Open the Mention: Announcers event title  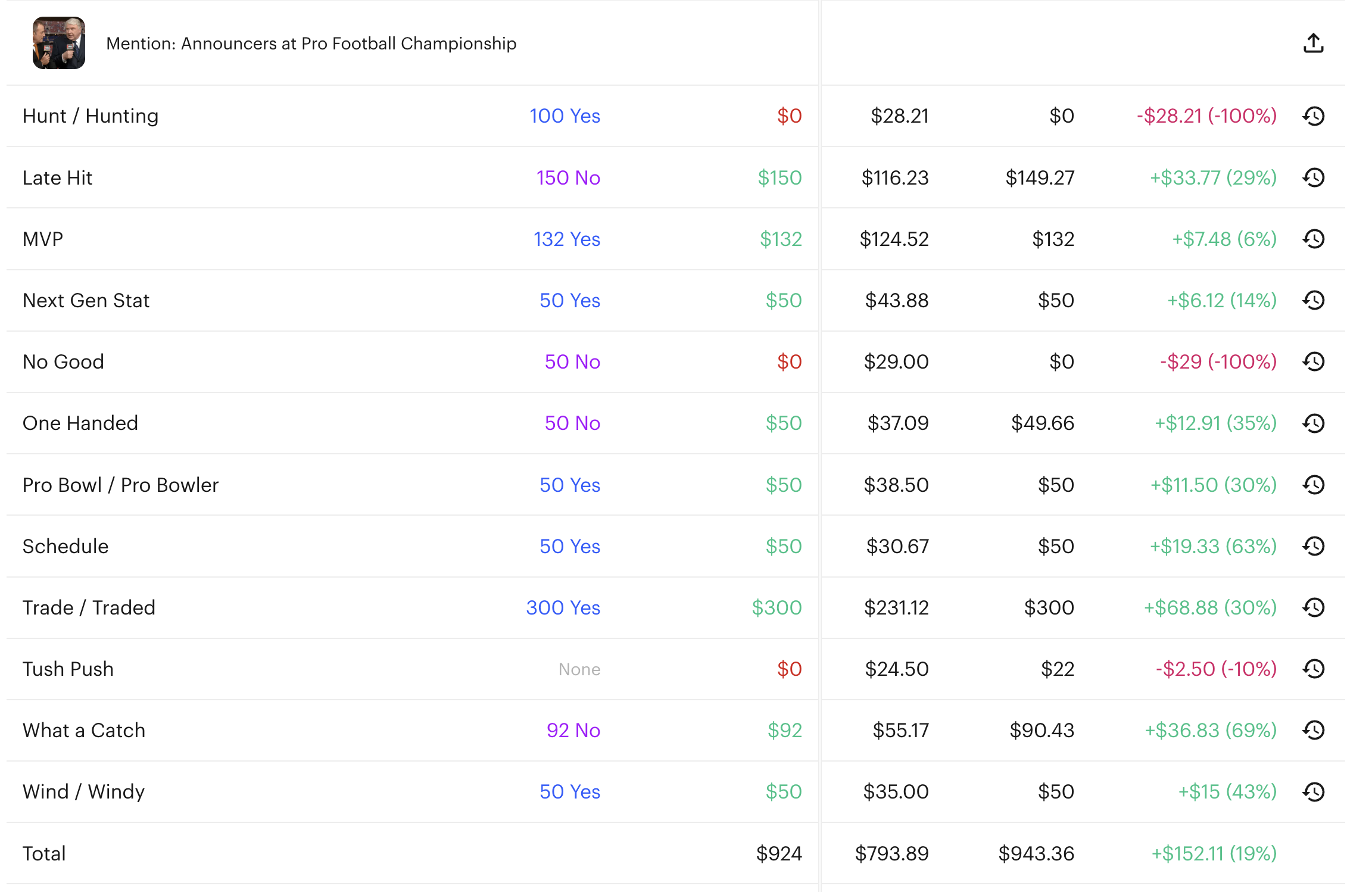click(x=311, y=43)
